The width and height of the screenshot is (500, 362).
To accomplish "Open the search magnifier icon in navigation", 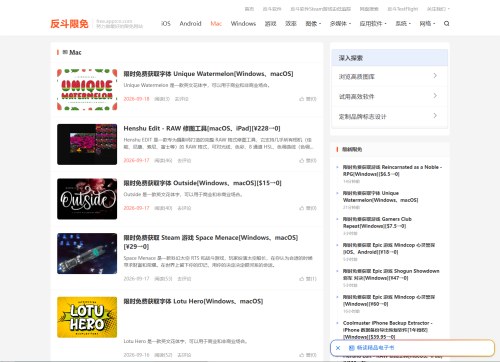I will pos(447,24).
